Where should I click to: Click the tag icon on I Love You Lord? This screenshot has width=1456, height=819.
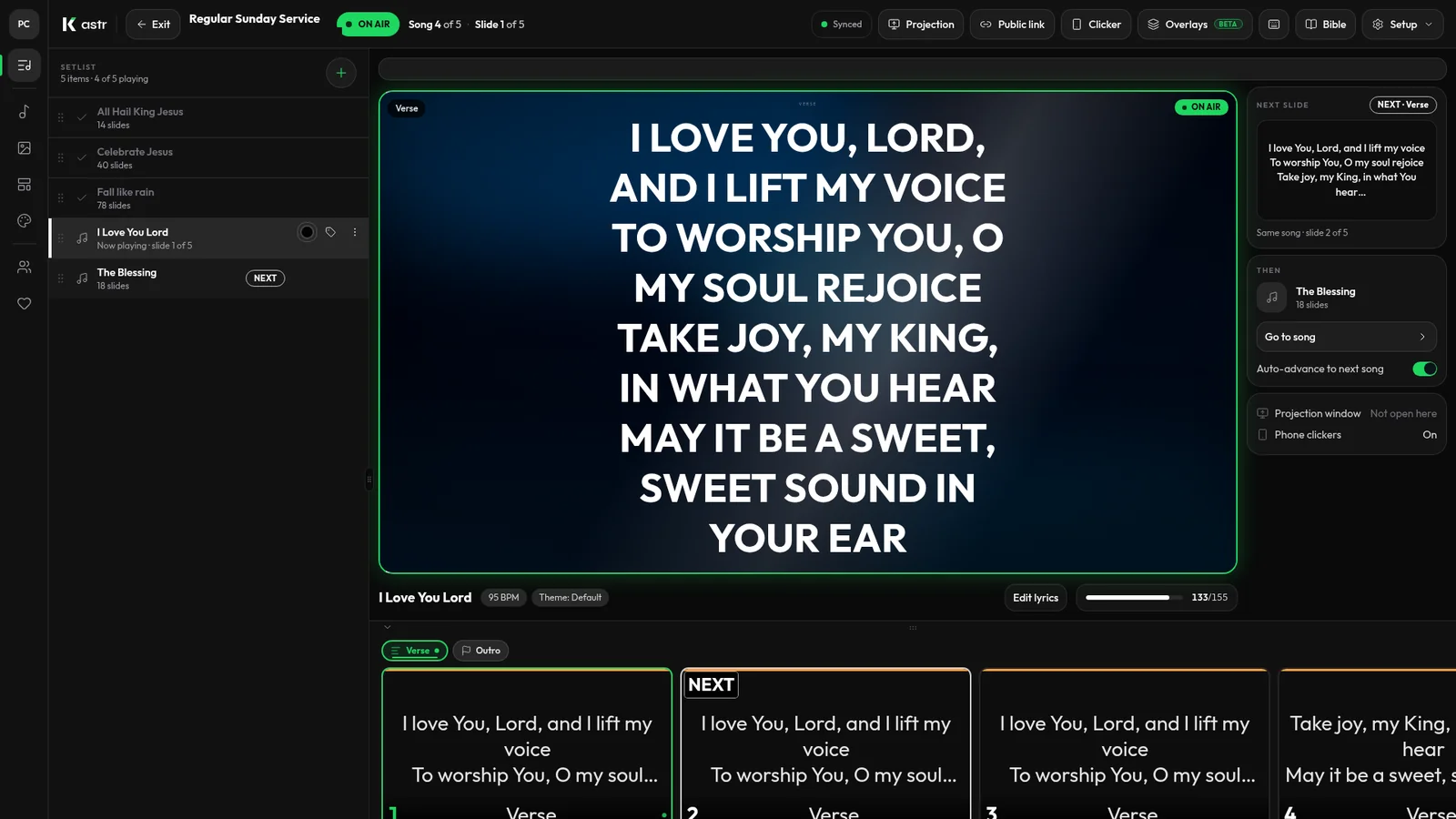[330, 232]
